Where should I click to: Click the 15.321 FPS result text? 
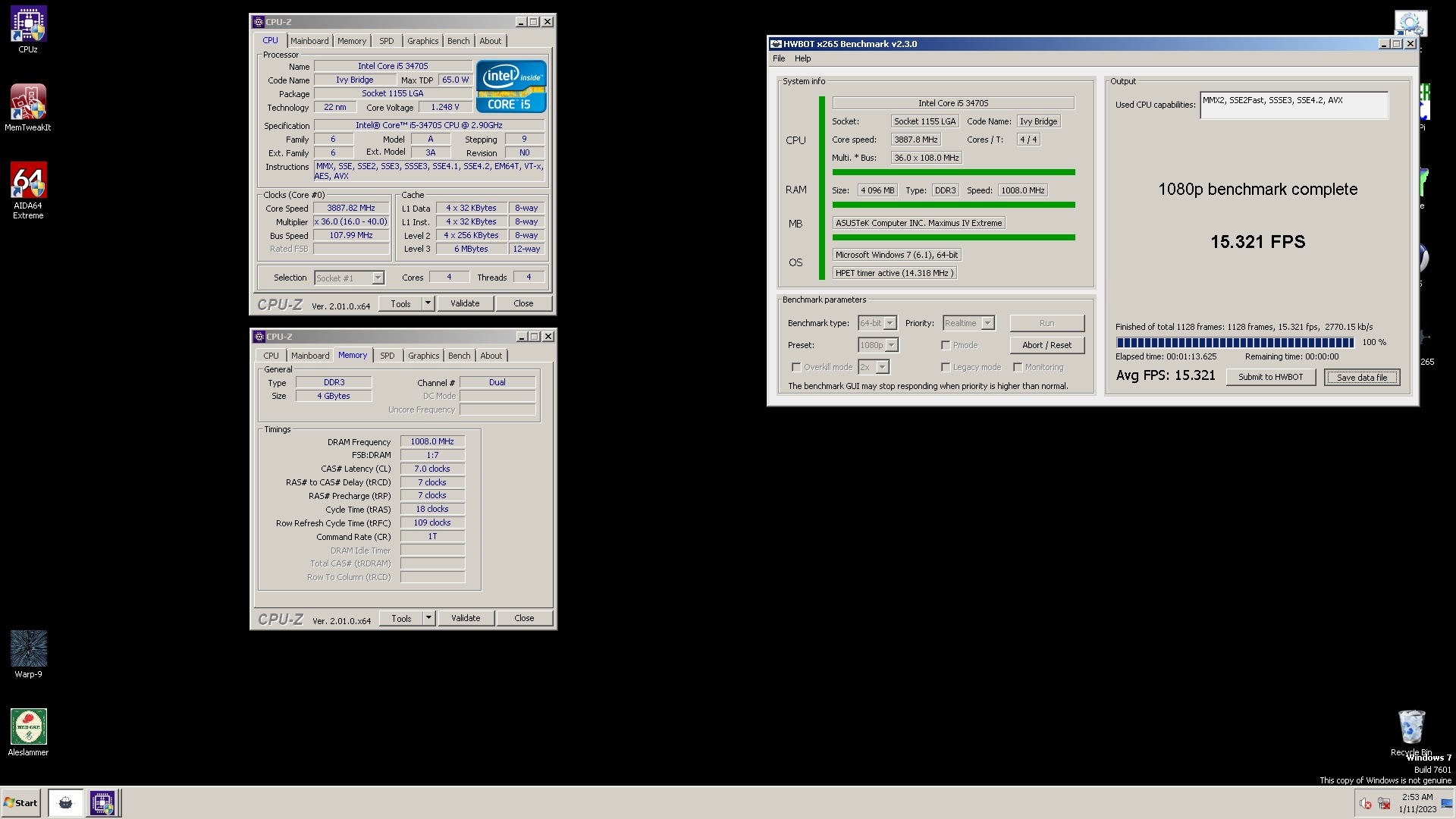click(x=1257, y=242)
